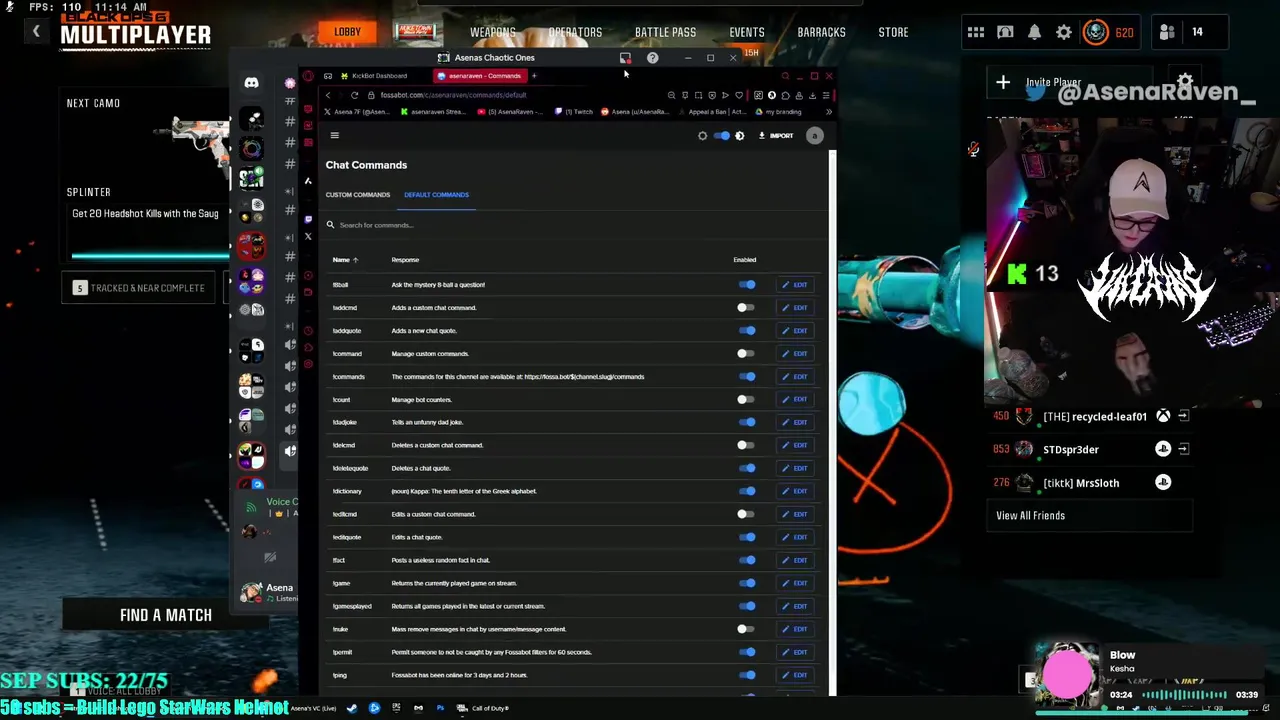This screenshot has width=1280, height=720.
Task: Disable the !8ball command toggle
Action: click(747, 285)
